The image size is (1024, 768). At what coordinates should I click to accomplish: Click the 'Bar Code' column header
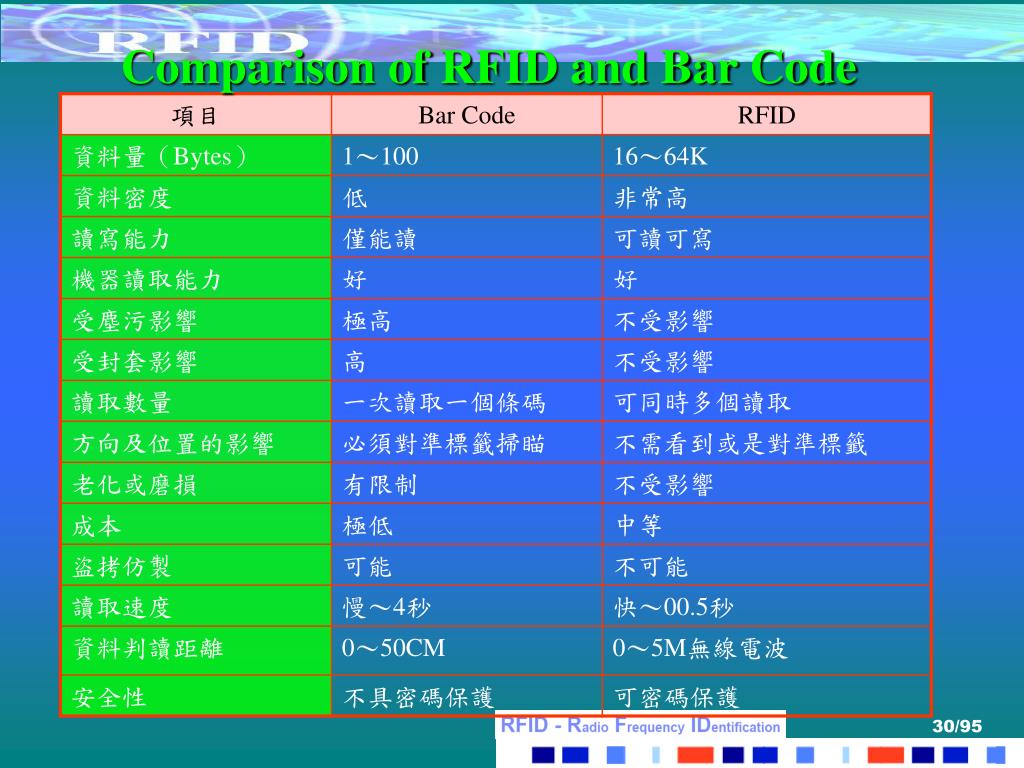466,116
